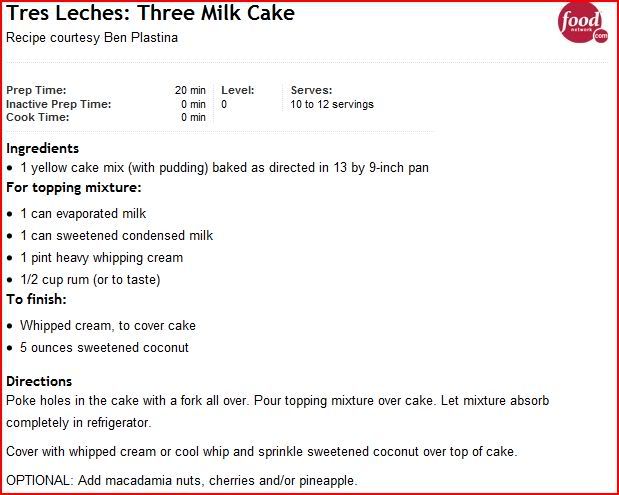Select the sweetened condensed milk ingredient
The height and width of the screenshot is (495, 619).
tap(116, 235)
